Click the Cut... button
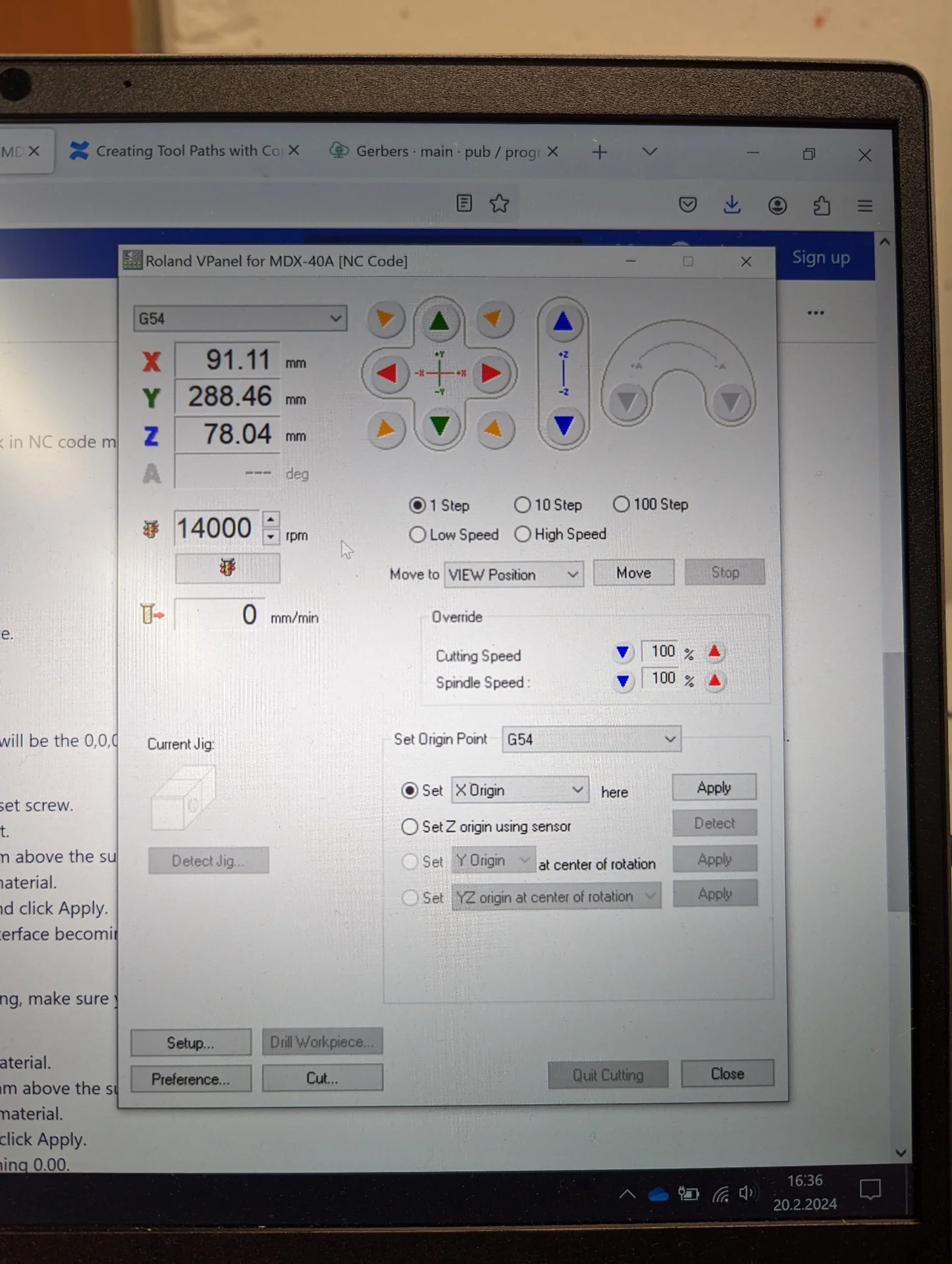The height and width of the screenshot is (1264, 952). 322,1078
